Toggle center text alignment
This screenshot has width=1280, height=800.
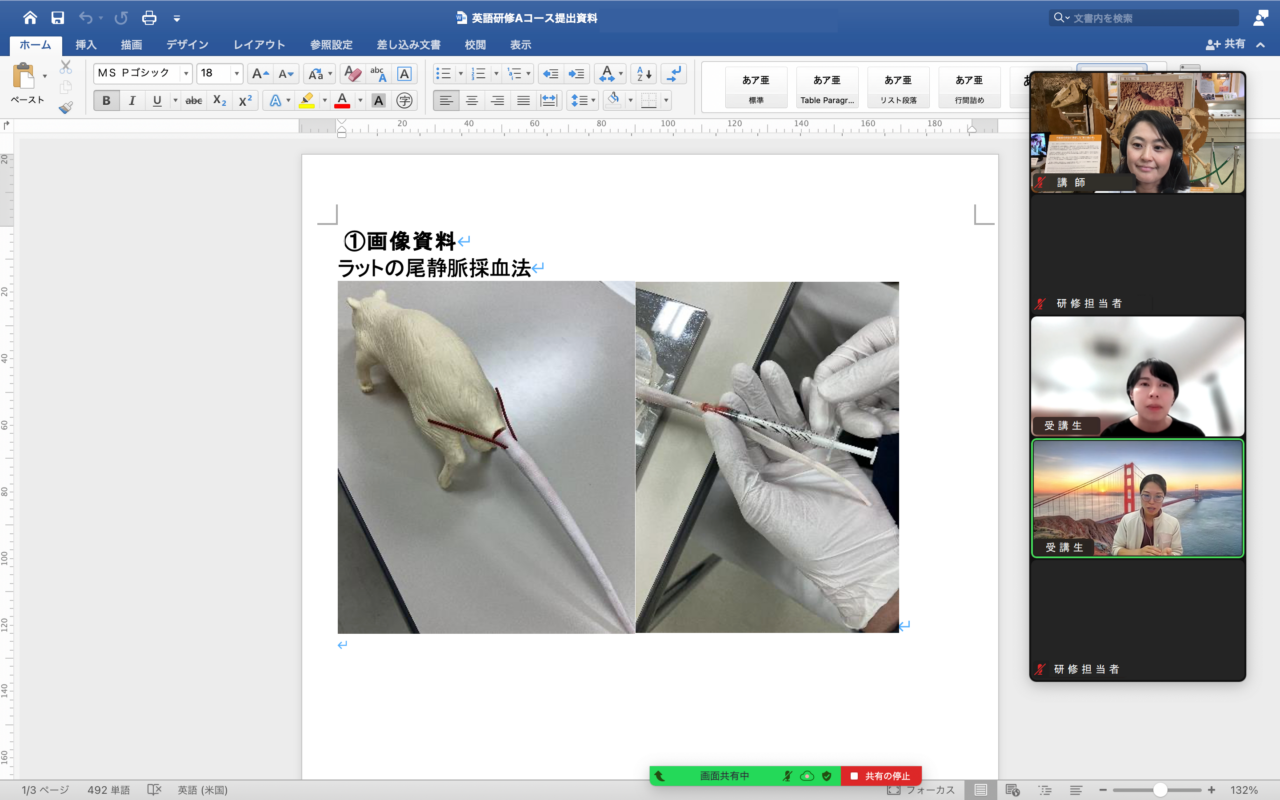pos(472,100)
